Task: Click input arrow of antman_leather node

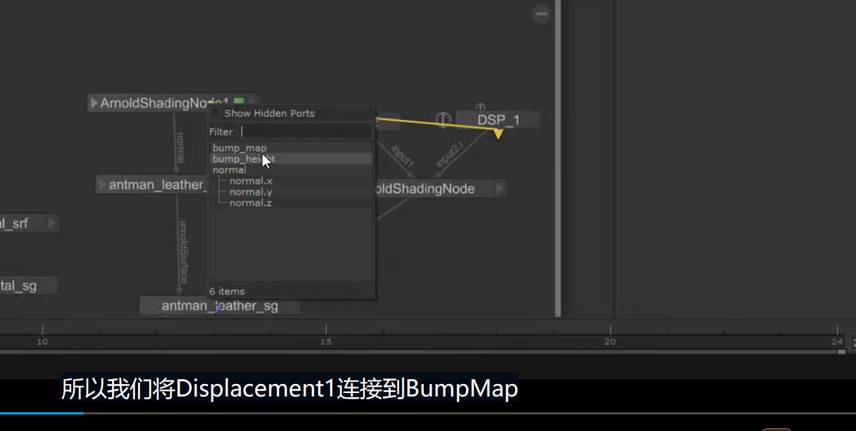Action: (x=102, y=185)
